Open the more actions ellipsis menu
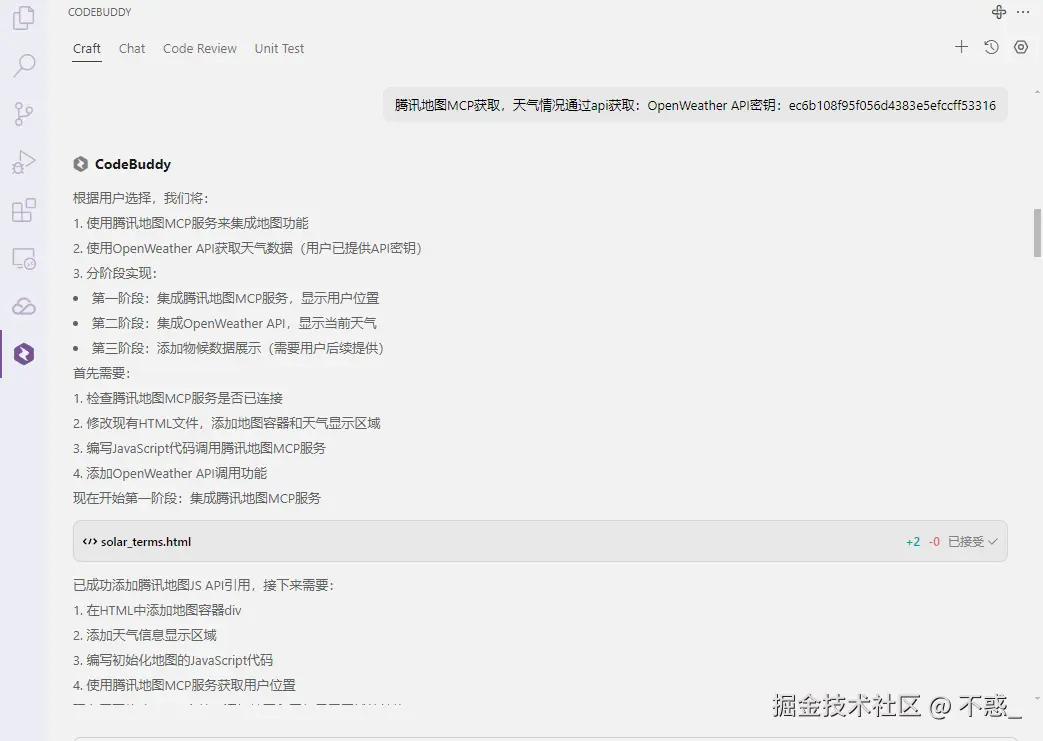Viewport: 1043px width, 741px height. pyautogui.click(x=1023, y=12)
